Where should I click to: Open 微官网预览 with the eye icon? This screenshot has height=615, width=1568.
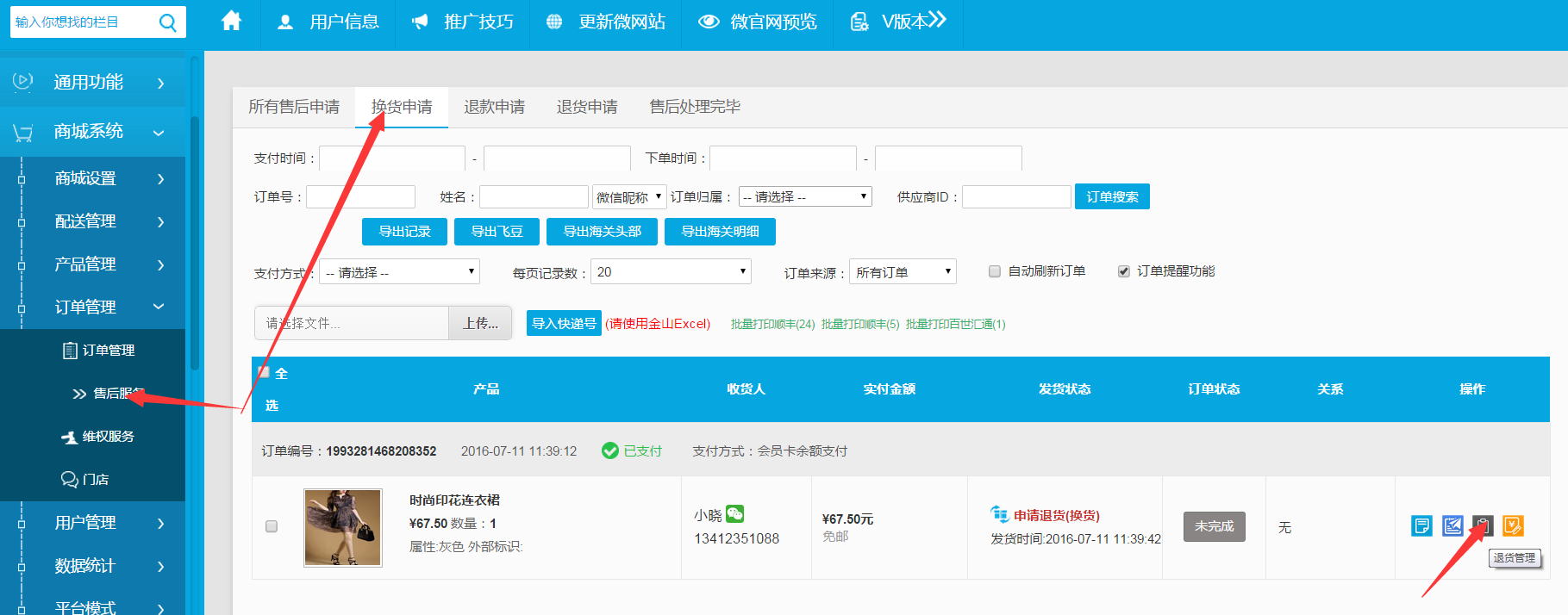click(758, 22)
